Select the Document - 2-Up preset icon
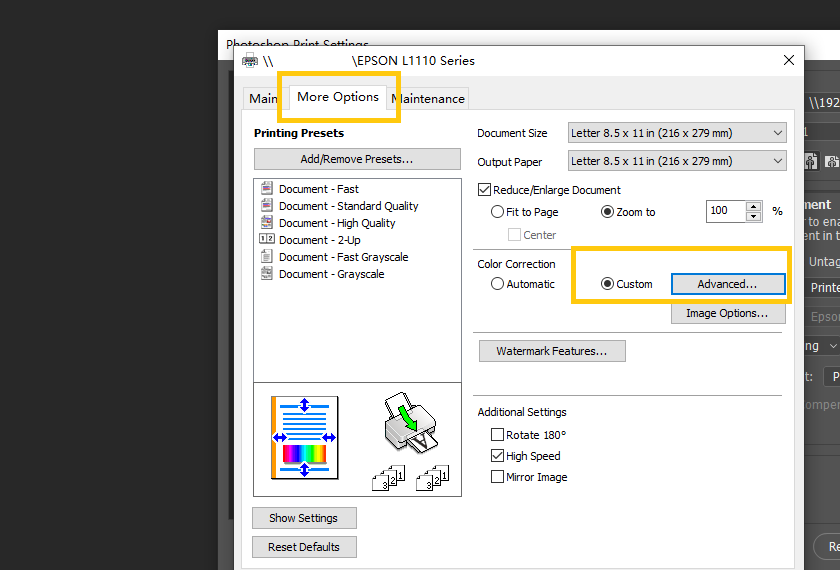The width and height of the screenshot is (840, 570). (267, 240)
